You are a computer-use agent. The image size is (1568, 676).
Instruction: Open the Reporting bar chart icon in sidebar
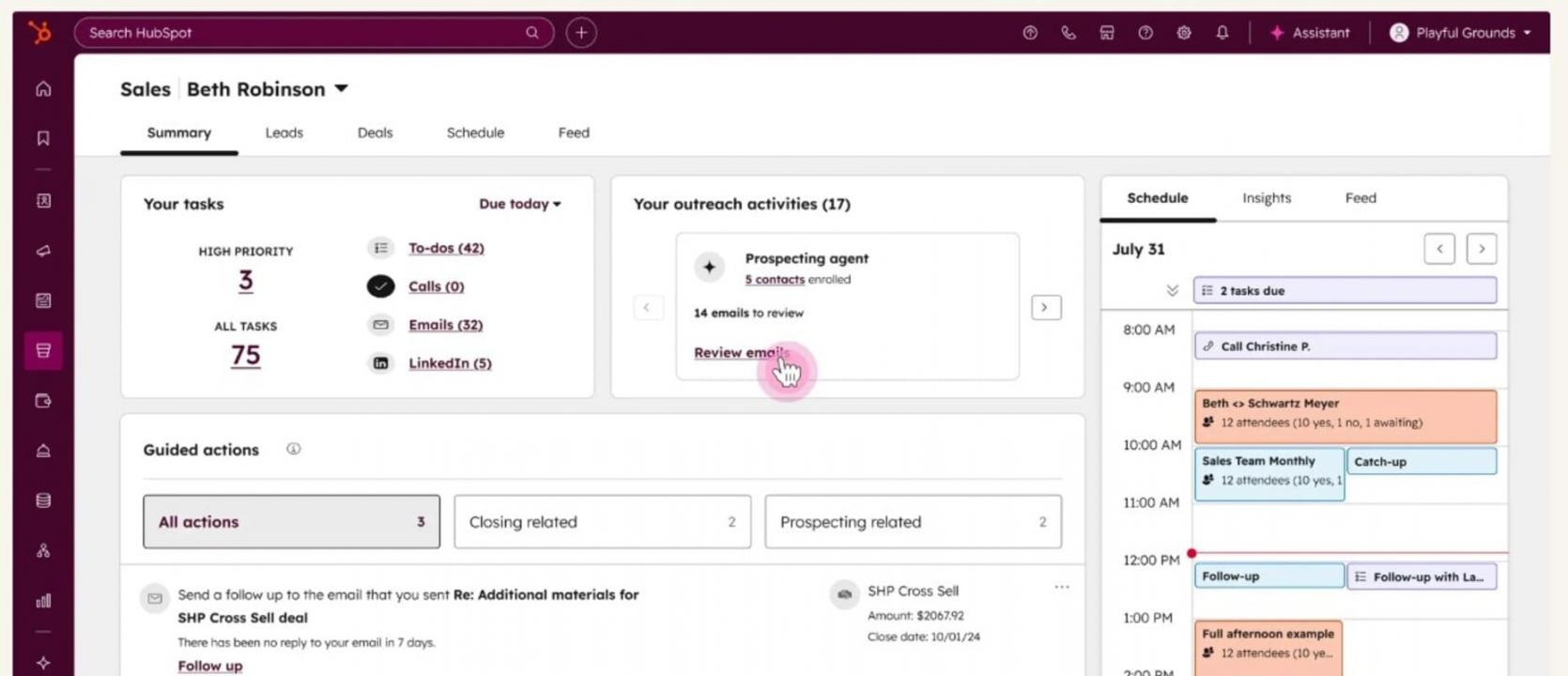click(43, 601)
